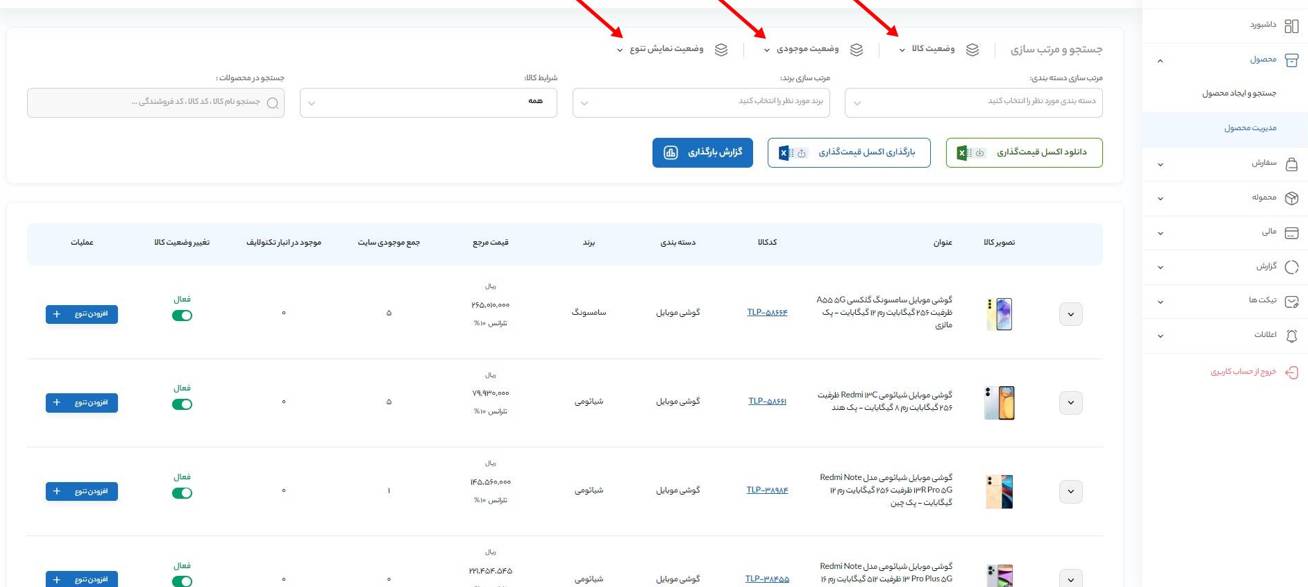Toggle the فعال switch for TLP-۳۸۹۸۴

point(182,493)
